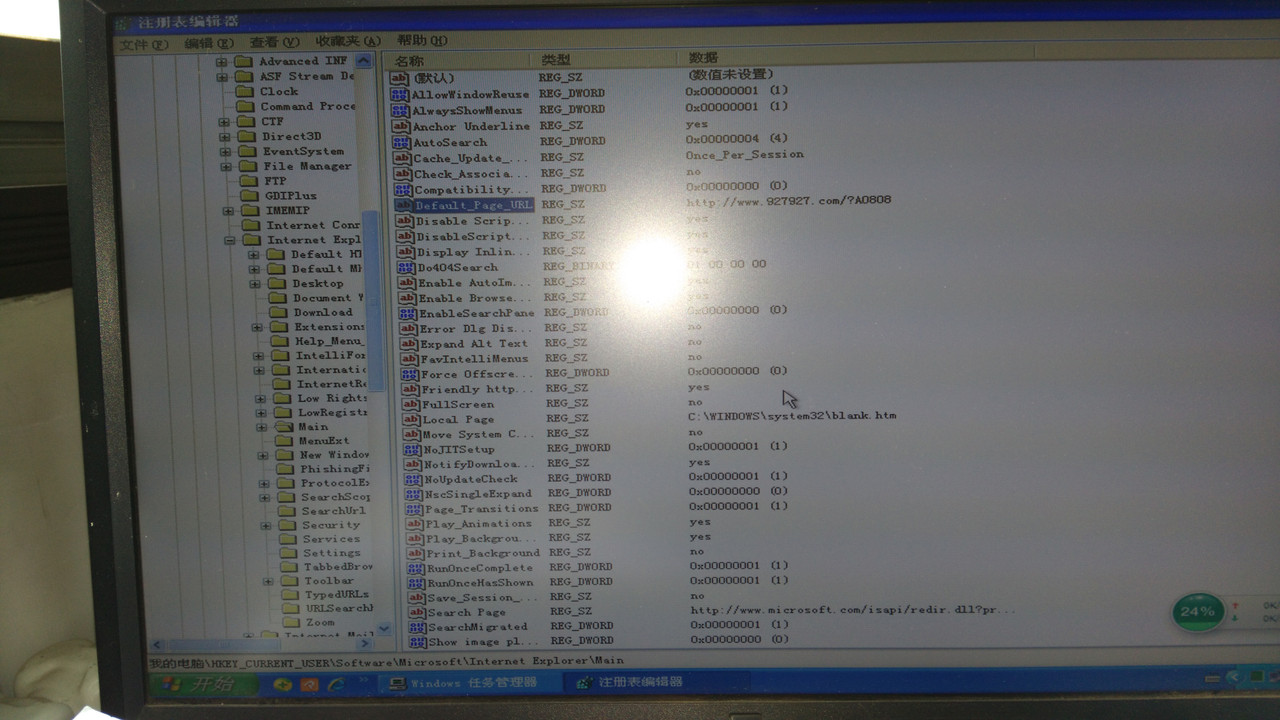Open the 编辑(E) menu
Viewport: 1280px width, 720px height.
pyautogui.click(x=209, y=43)
